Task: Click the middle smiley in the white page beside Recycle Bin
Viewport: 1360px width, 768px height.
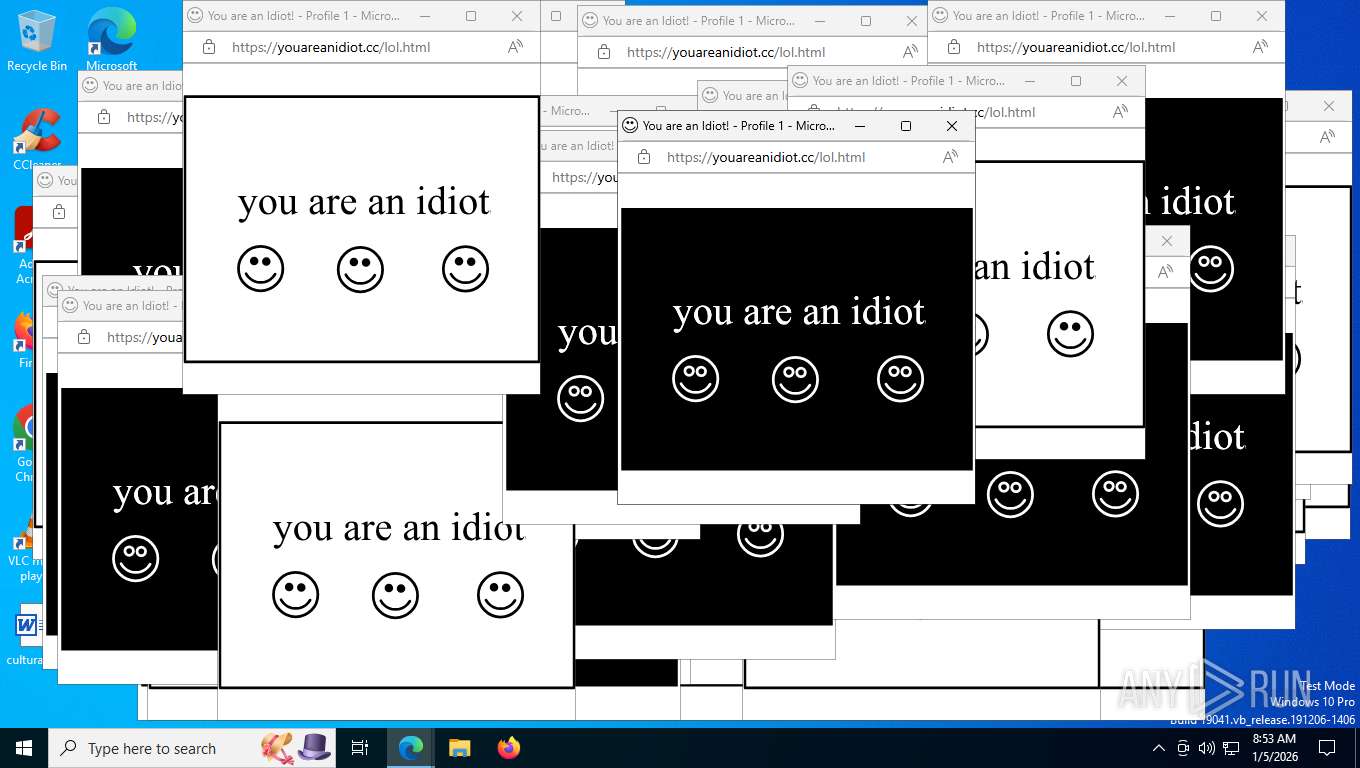Action: pos(361,269)
